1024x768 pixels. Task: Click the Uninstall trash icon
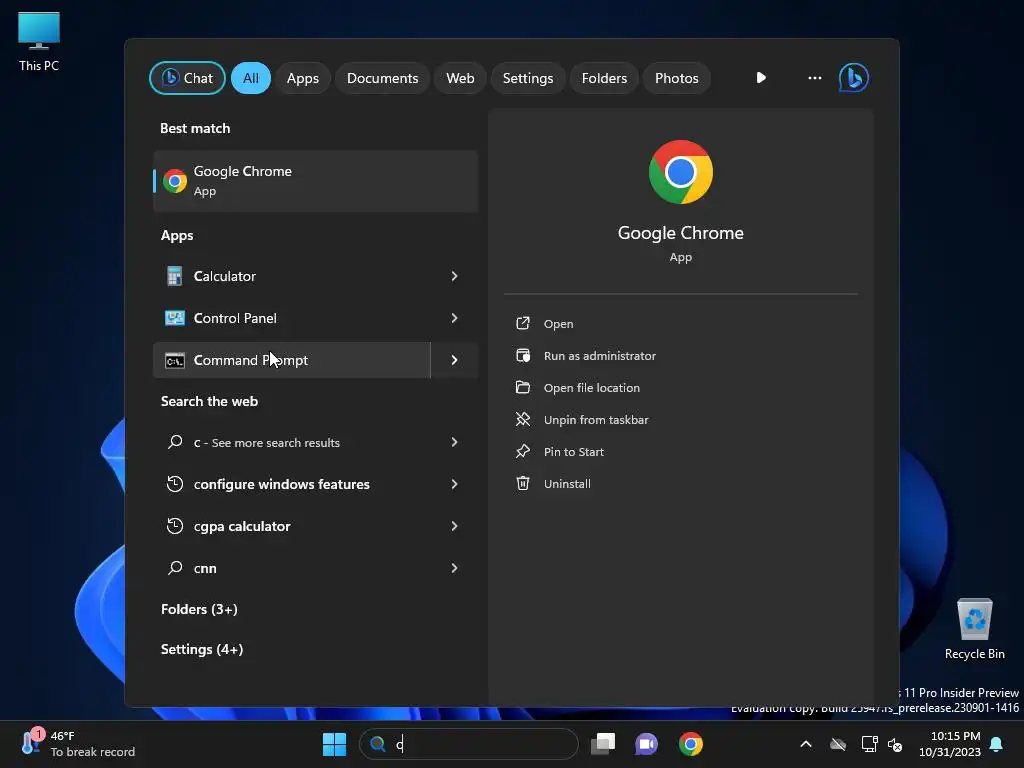point(523,483)
